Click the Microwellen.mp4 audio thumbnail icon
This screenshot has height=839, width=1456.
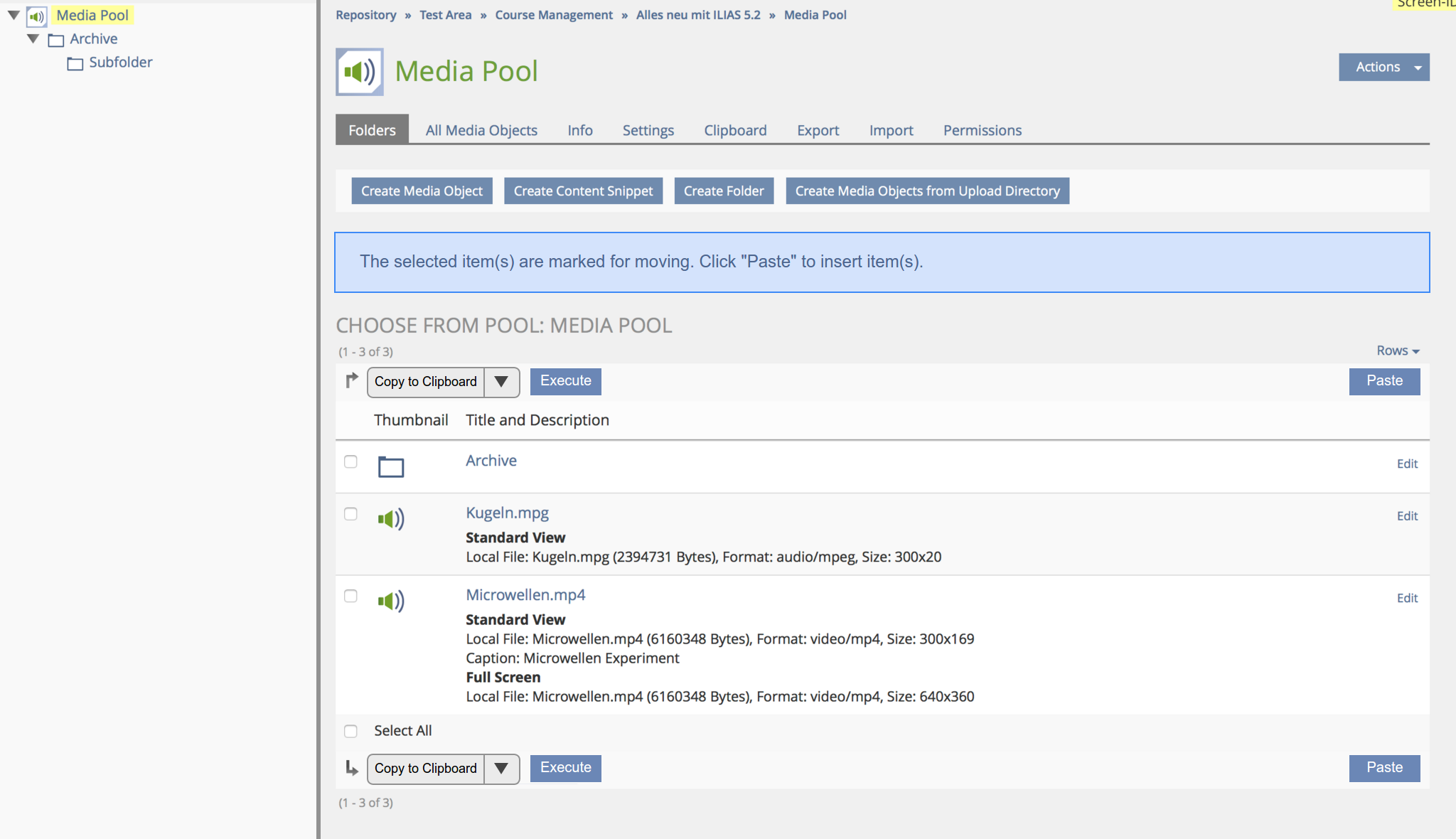pos(390,602)
